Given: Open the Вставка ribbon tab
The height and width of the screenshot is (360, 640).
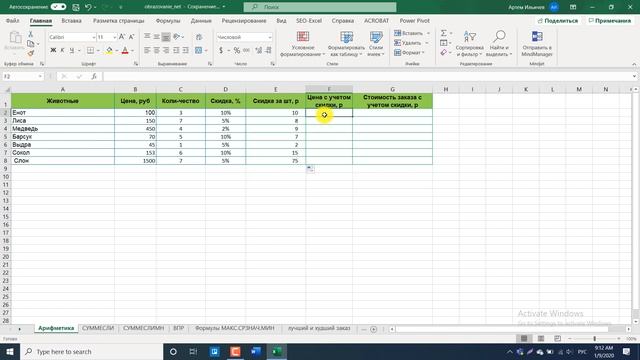Looking at the screenshot, I should [71, 20].
